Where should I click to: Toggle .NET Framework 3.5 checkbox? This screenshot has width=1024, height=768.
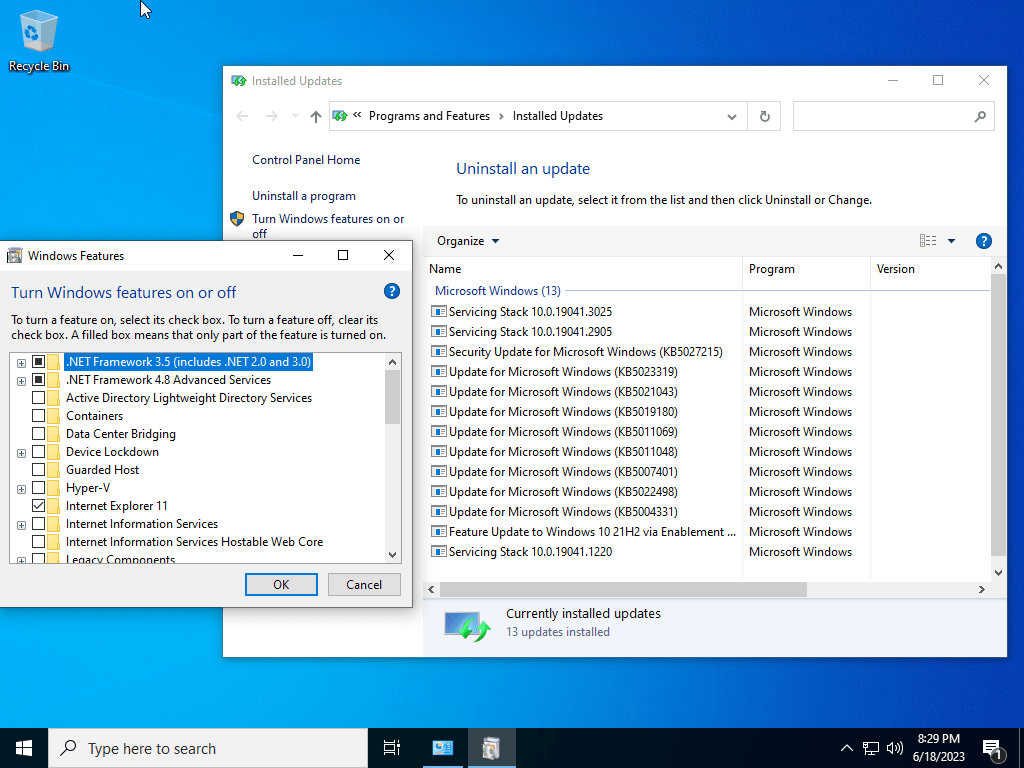tap(39, 362)
